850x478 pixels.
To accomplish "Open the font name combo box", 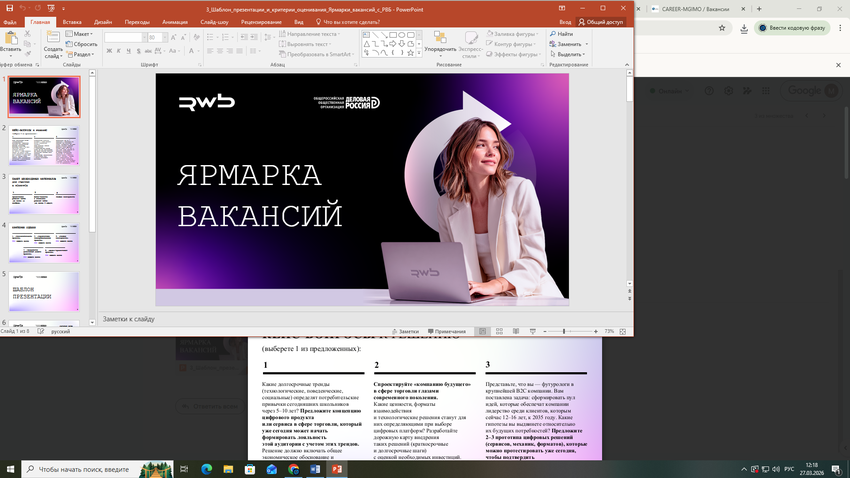I will tap(124, 37).
